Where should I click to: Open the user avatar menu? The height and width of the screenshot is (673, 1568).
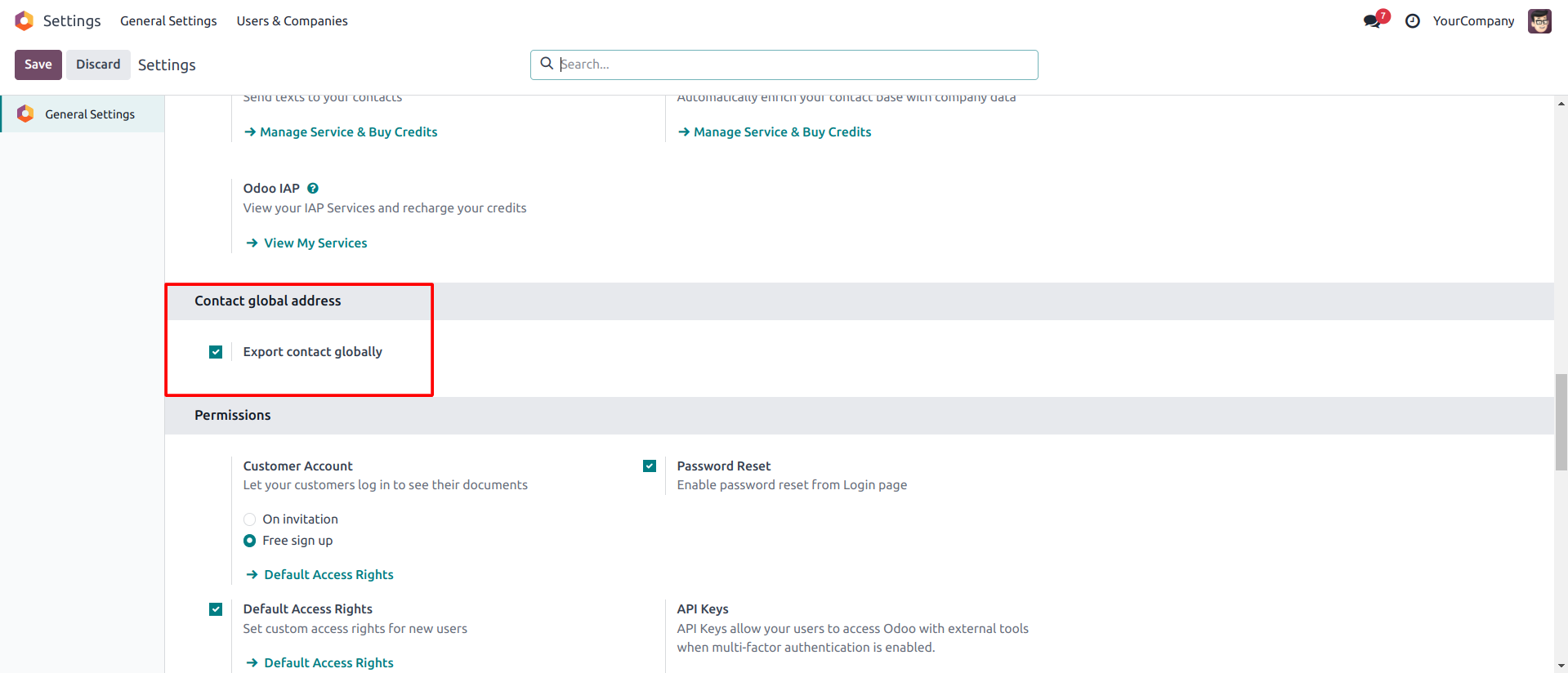click(x=1539, y=21)
